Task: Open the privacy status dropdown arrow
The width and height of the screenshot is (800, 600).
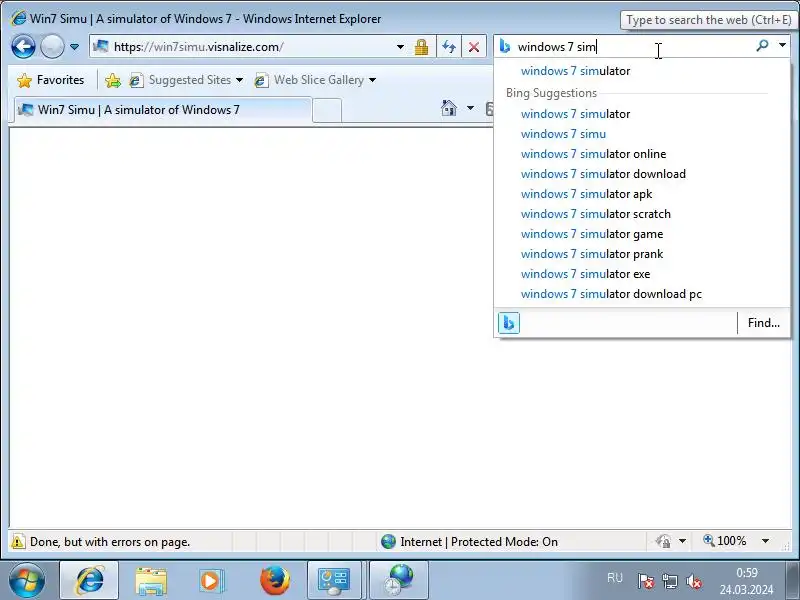Action: click(x=682, y=541)
